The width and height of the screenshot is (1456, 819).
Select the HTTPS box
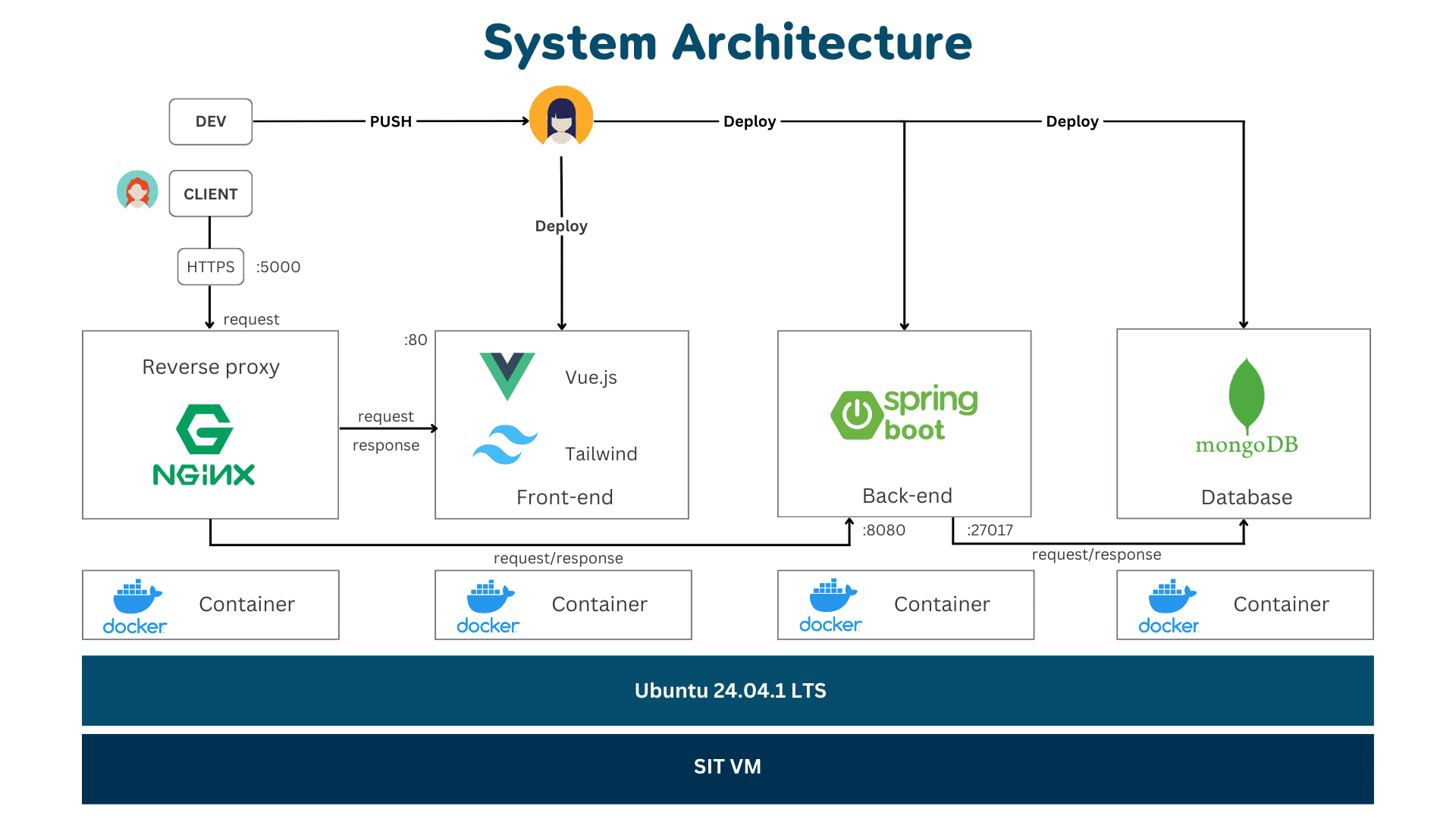211,267
